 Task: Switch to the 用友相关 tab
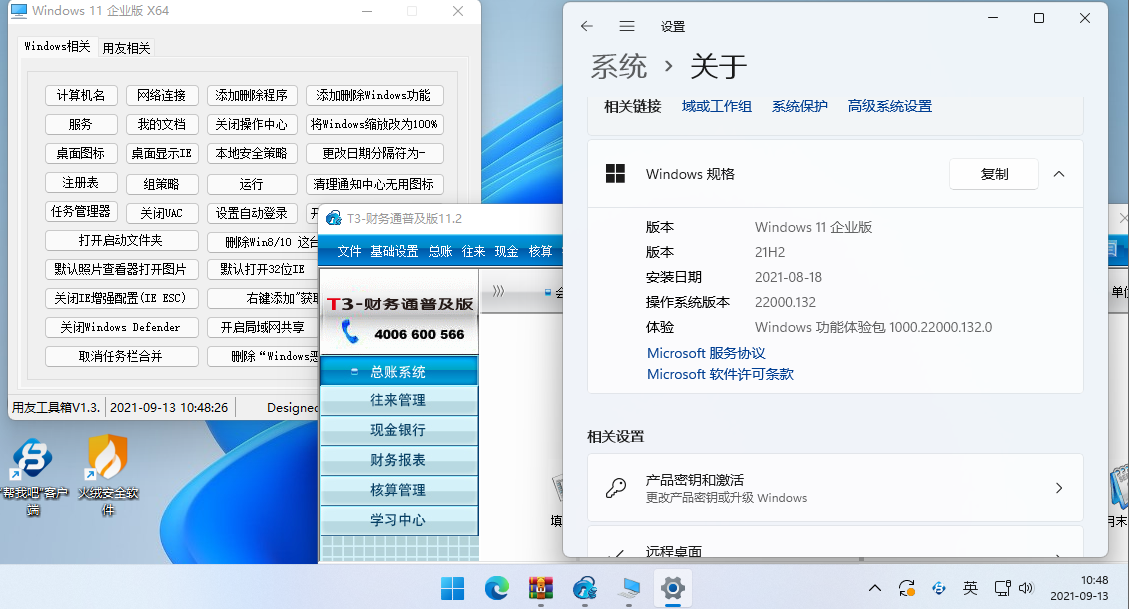[x=126, y=48]
